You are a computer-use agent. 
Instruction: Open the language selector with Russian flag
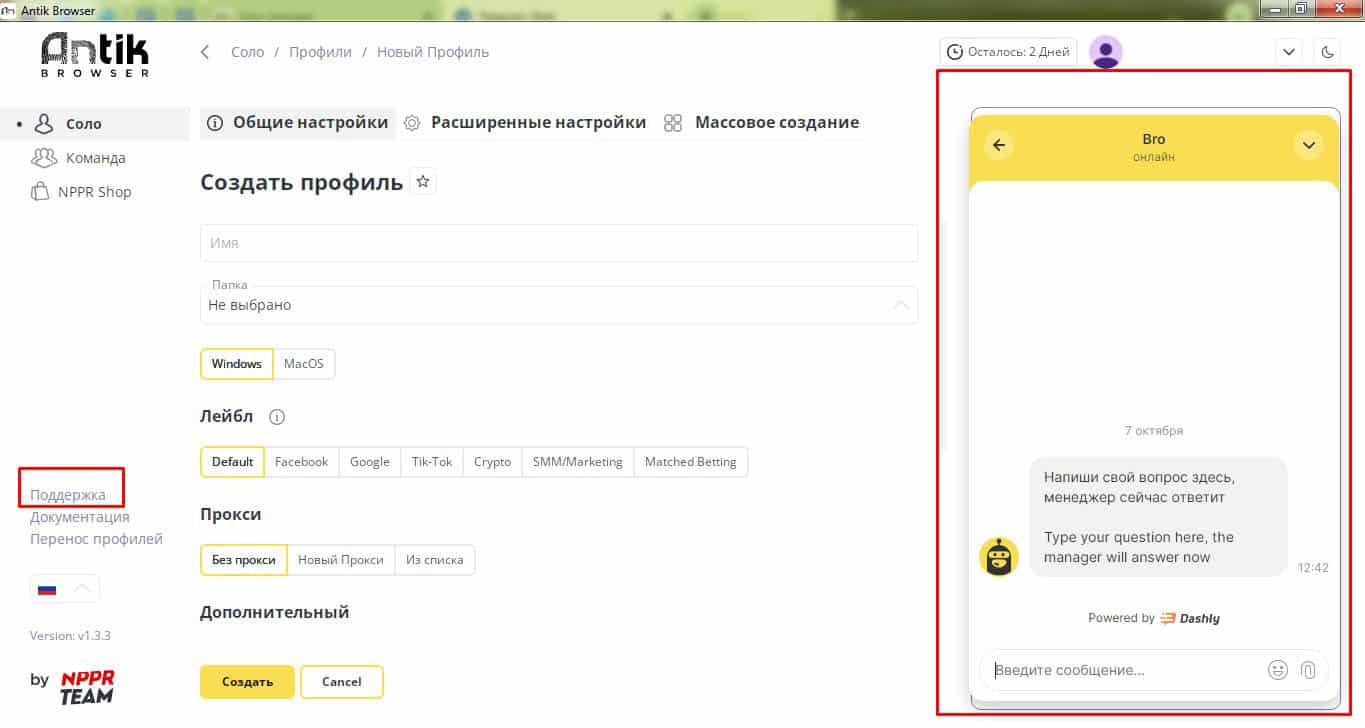[65, 589]
